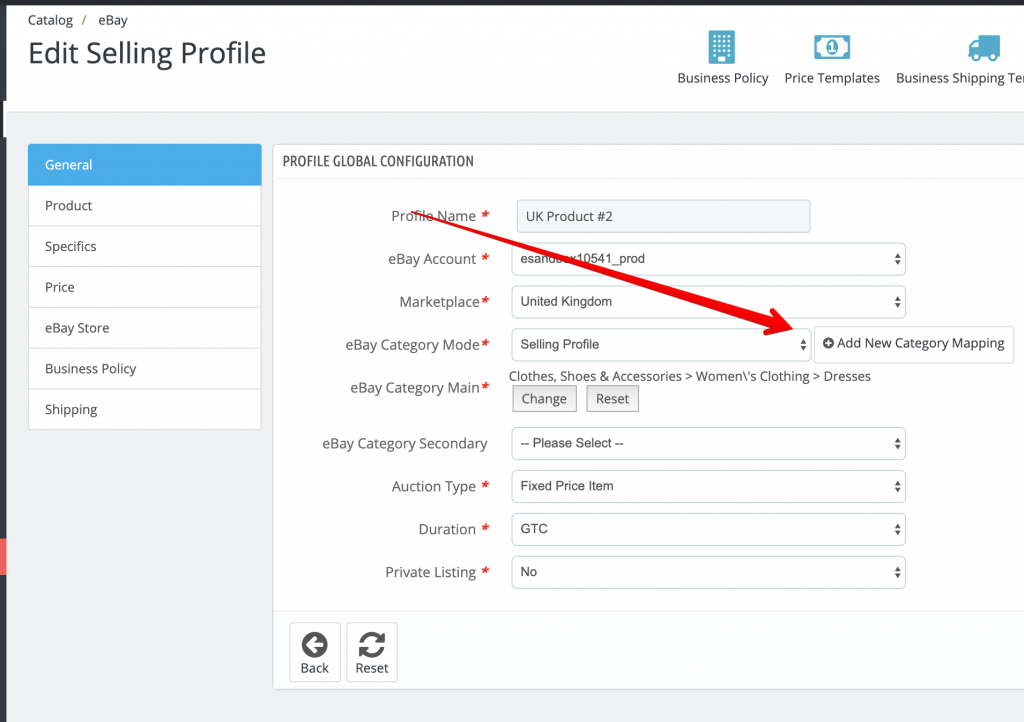
Task: Expand the eBay Category Mode dropdown
Action: [661, 345]
